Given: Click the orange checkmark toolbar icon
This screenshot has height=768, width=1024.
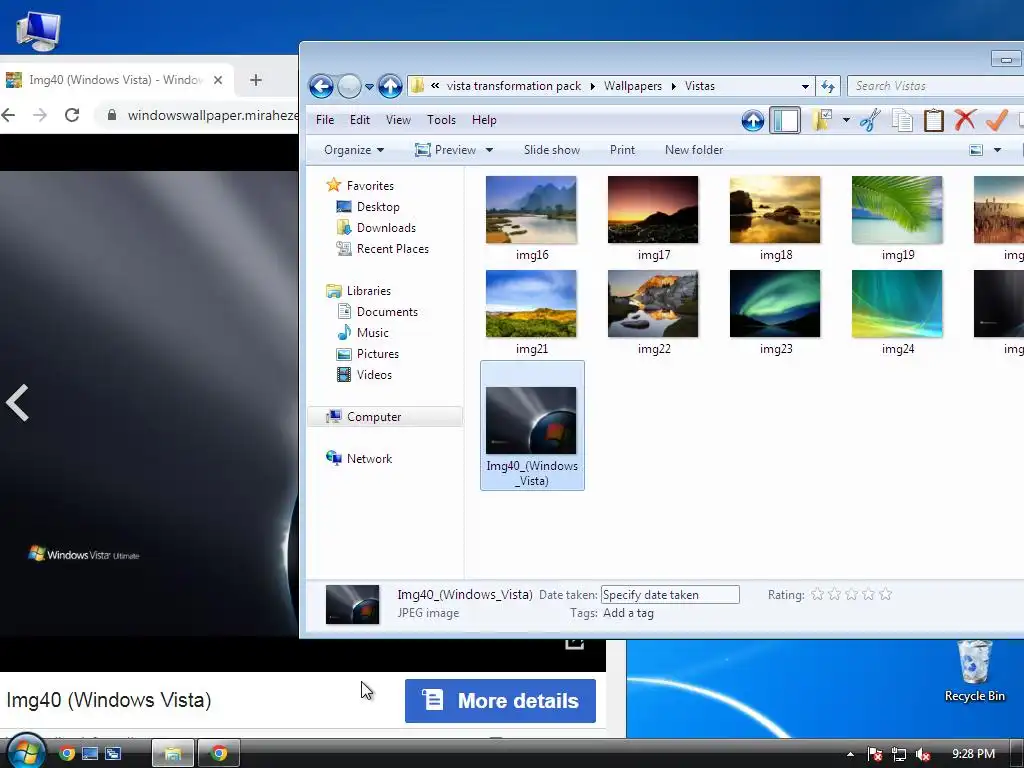Looking at the screenshot, I should 997,120.
